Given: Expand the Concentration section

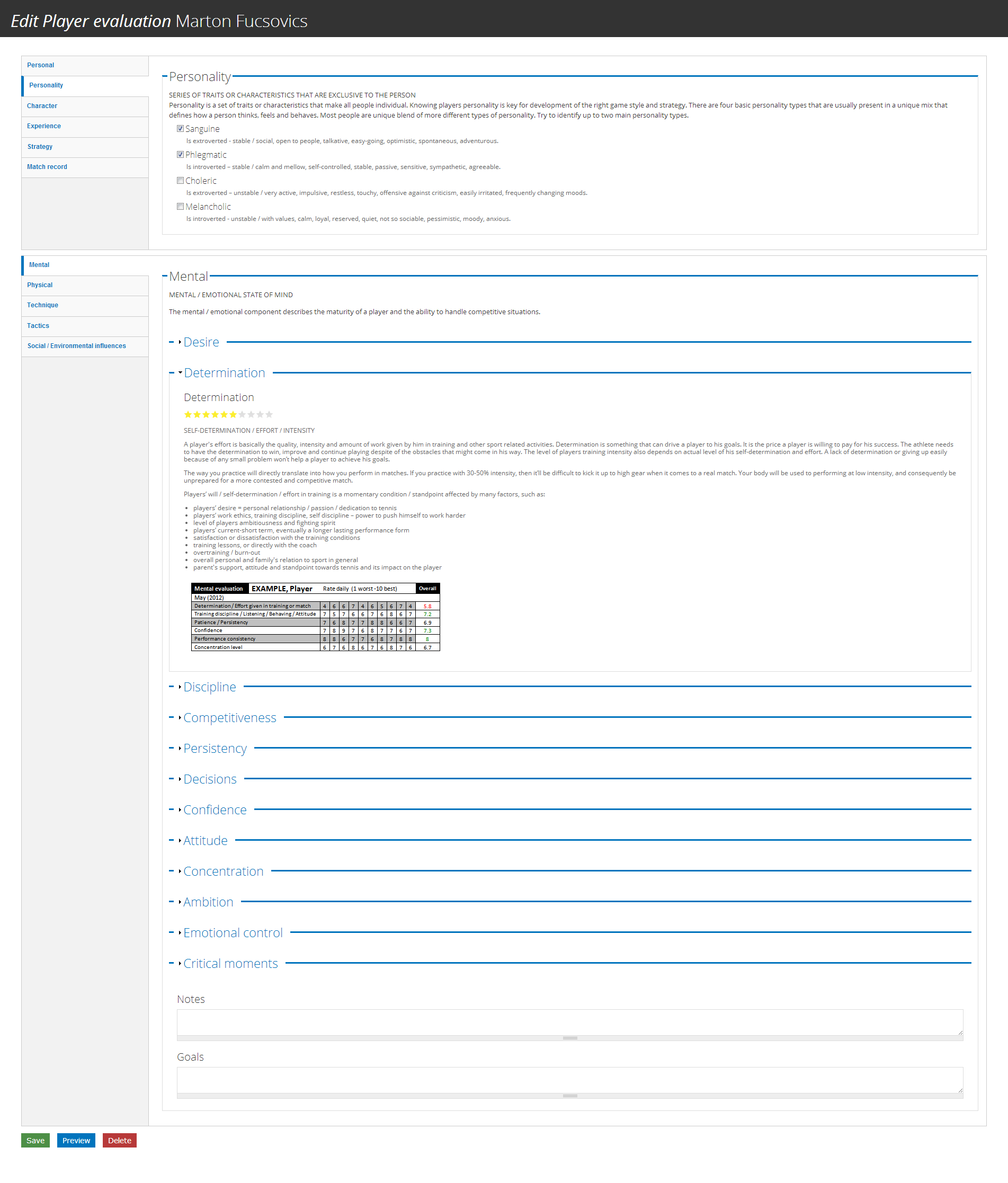Looking at the screenshot, I should [x=223, y=871].
